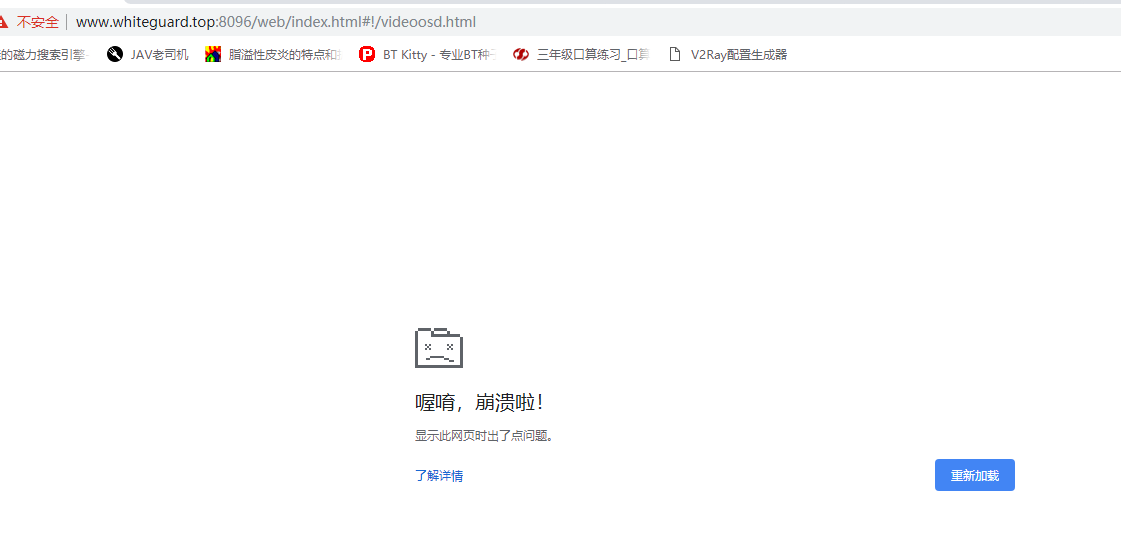Screen dimensions: 1121x538
Task: Click the red P BT Kitty favicon
Action: [367, 54]
